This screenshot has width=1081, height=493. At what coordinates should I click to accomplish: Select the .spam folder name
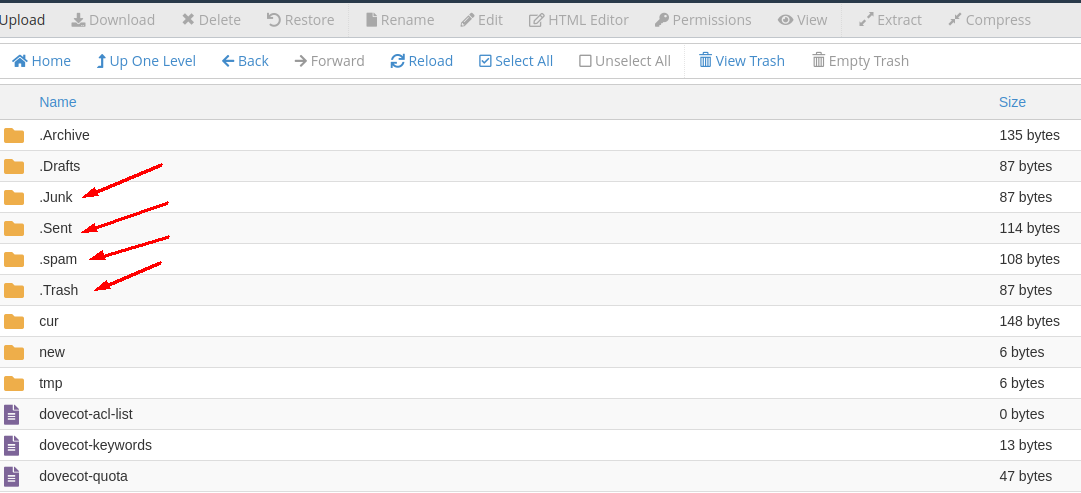[x=58, y=259]
